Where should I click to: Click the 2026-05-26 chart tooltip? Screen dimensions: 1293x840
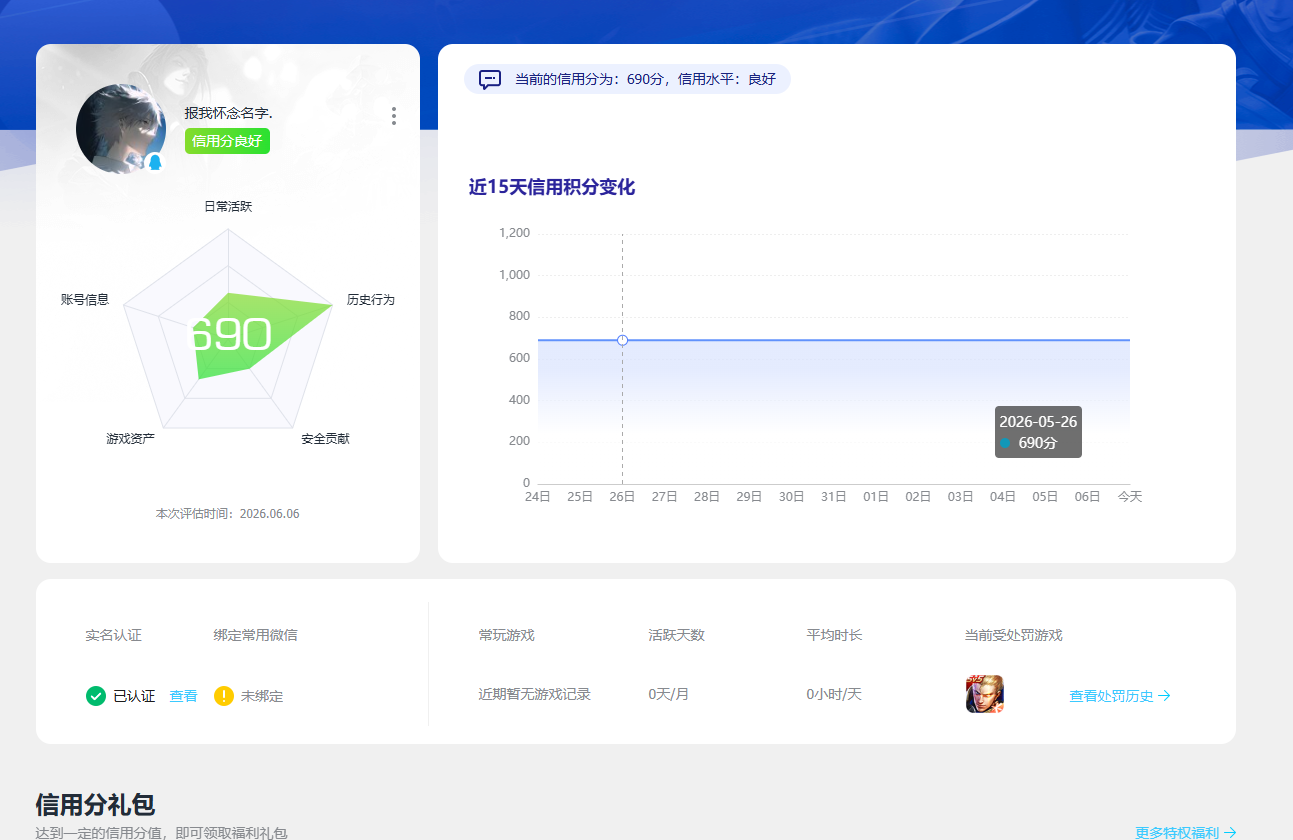coord(1038,432)
